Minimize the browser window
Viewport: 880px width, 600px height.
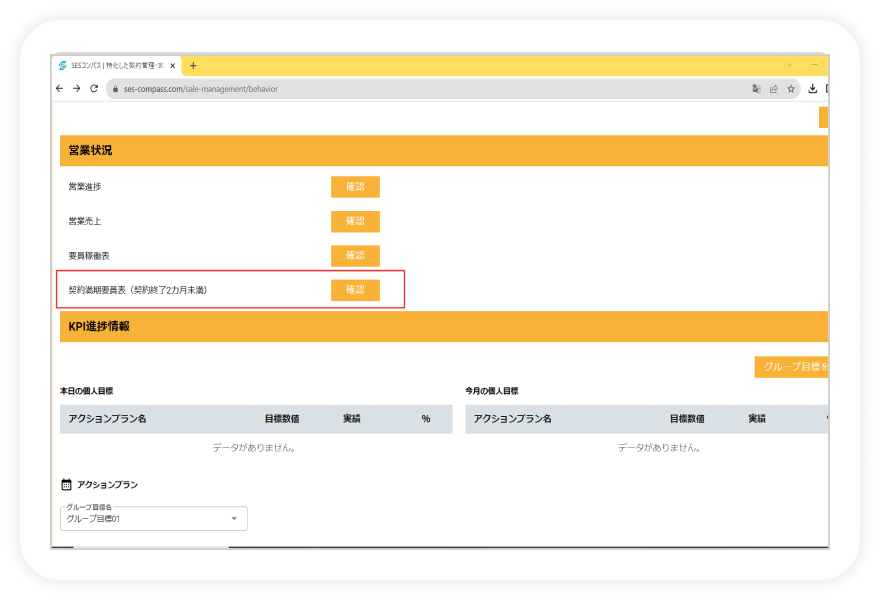click(814, 65)
